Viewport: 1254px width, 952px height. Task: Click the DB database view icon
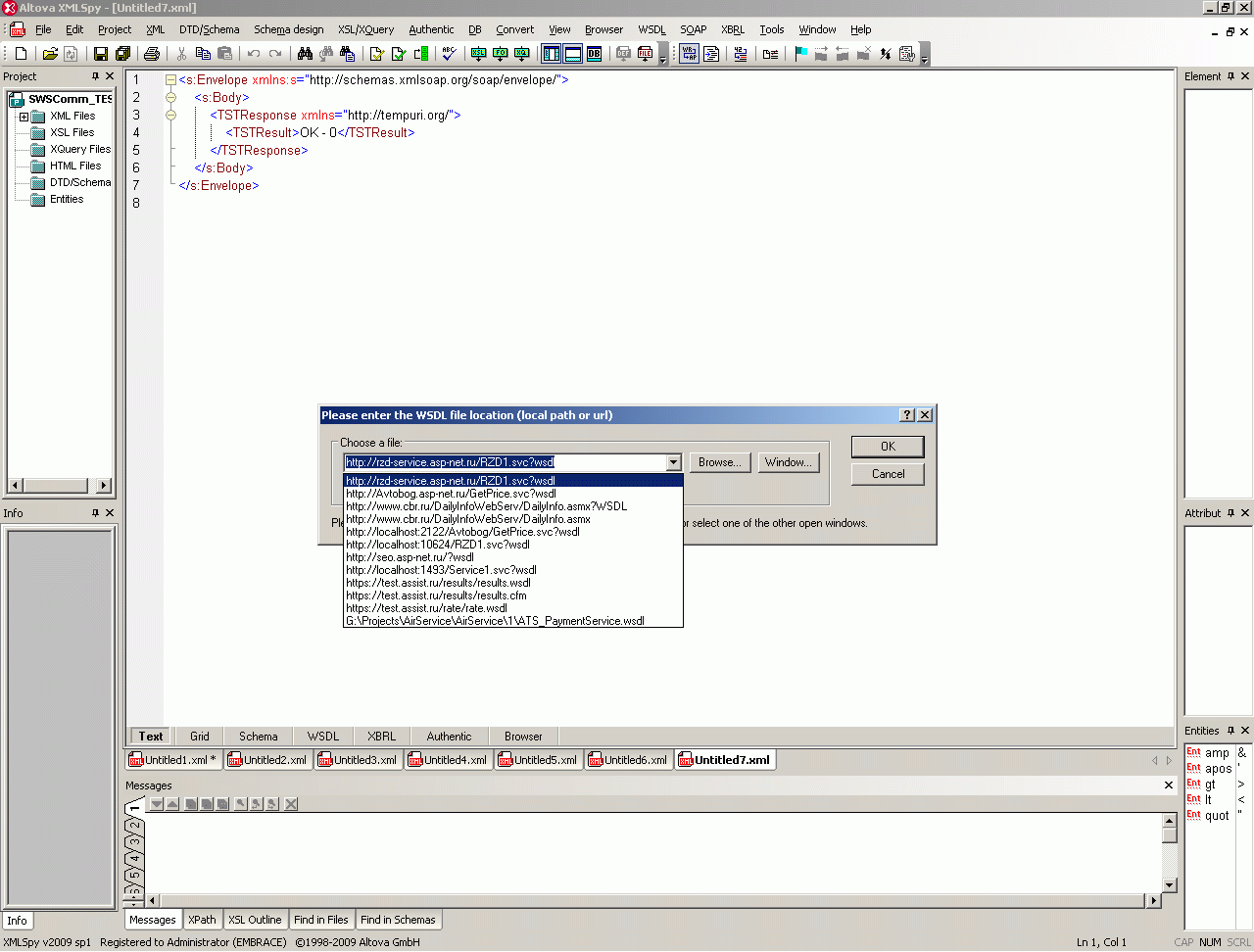(x=594, y=54)
